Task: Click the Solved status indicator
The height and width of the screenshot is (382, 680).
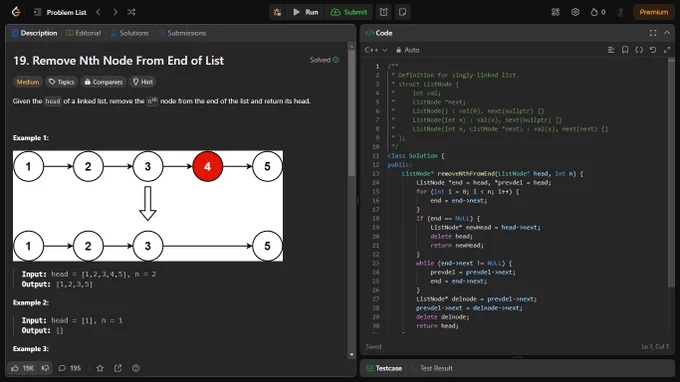Action: tap(324, 60)
